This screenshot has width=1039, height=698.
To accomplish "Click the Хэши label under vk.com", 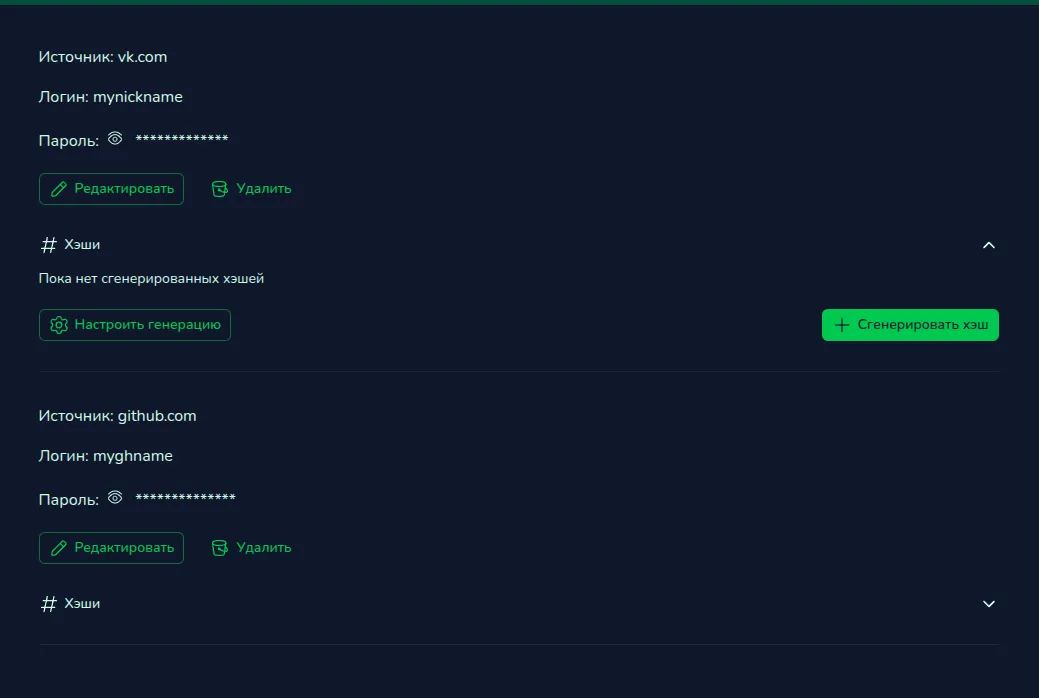I will click(82, 245).
